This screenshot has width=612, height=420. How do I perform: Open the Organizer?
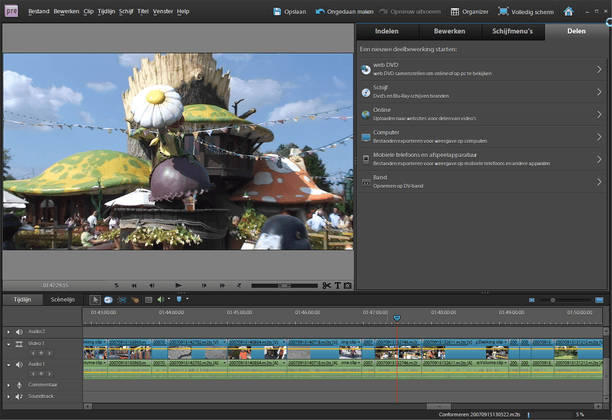pyautogui.click(x=469, y=12)
